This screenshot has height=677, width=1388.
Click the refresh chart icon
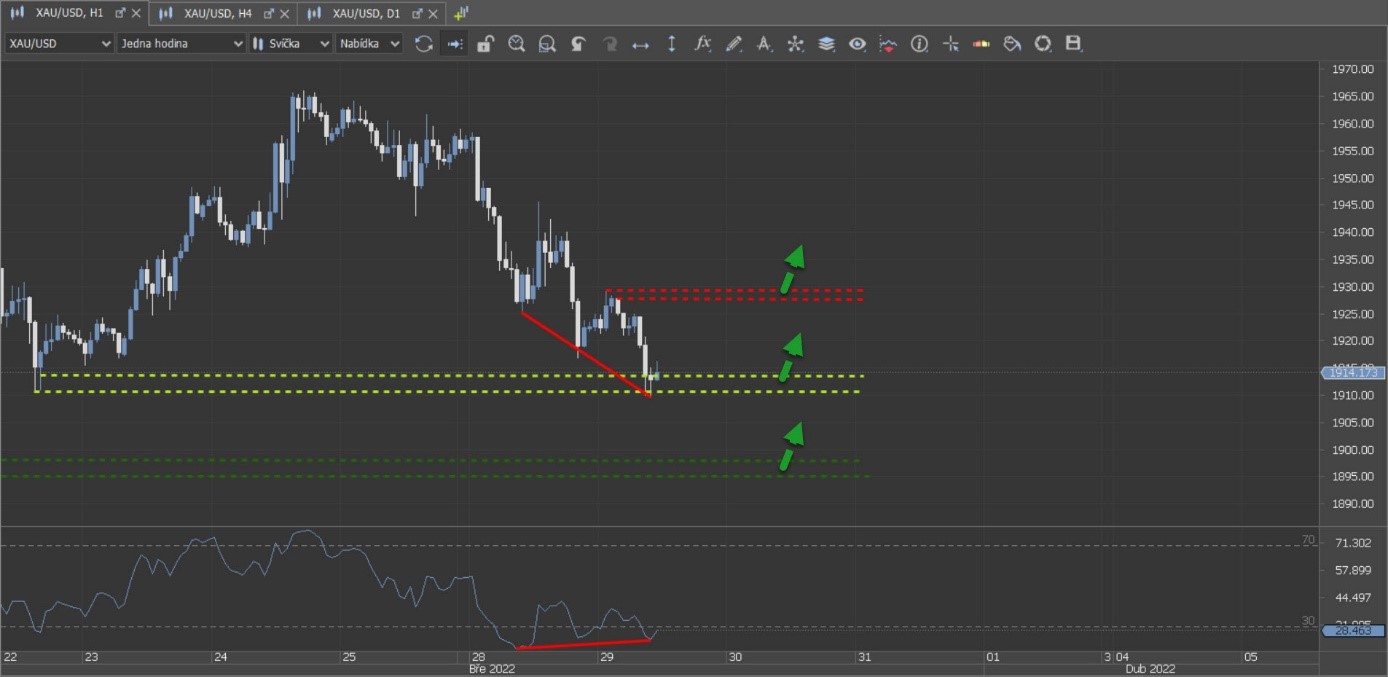(x=424, y=44)
